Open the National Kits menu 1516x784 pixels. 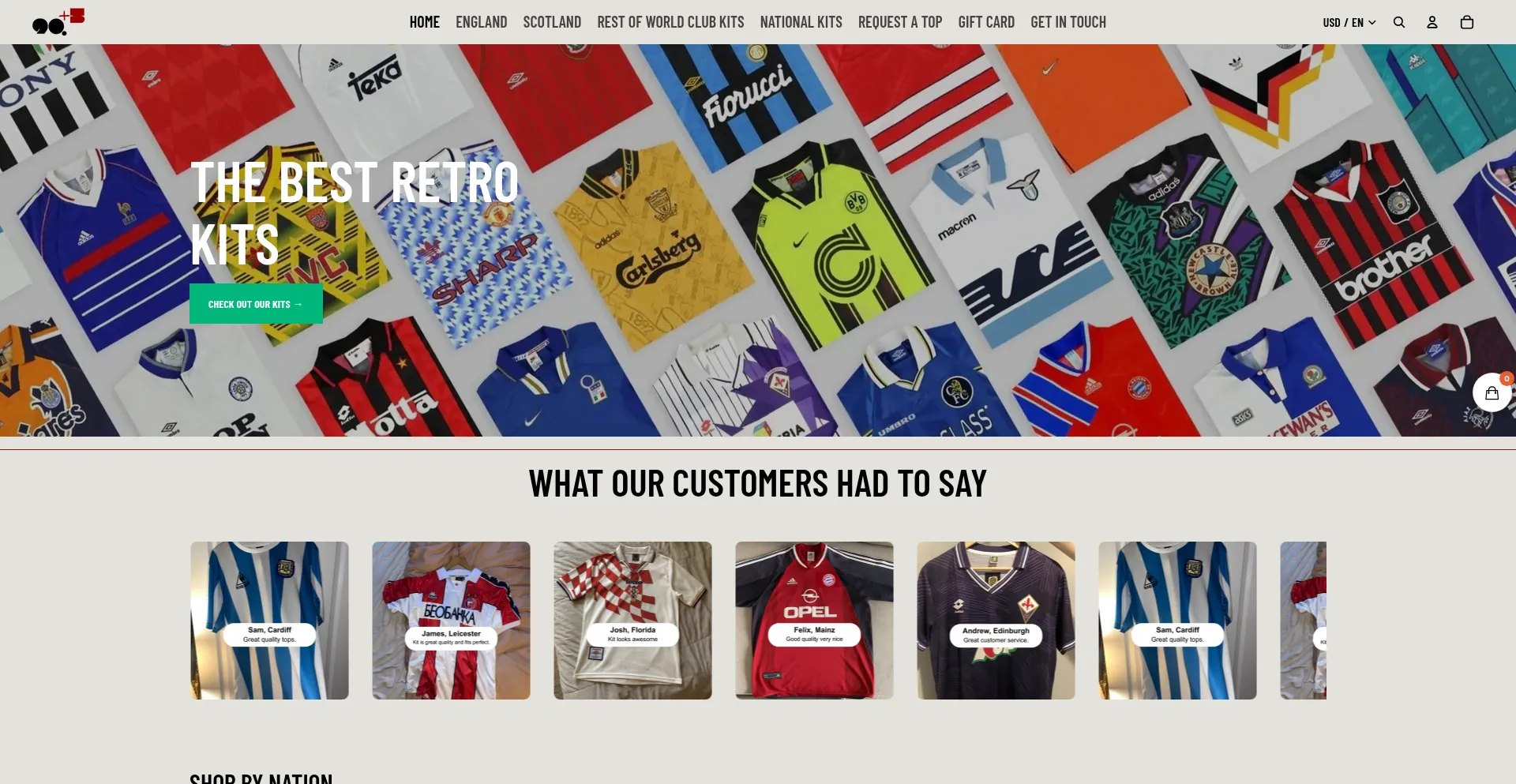point(801,22)
